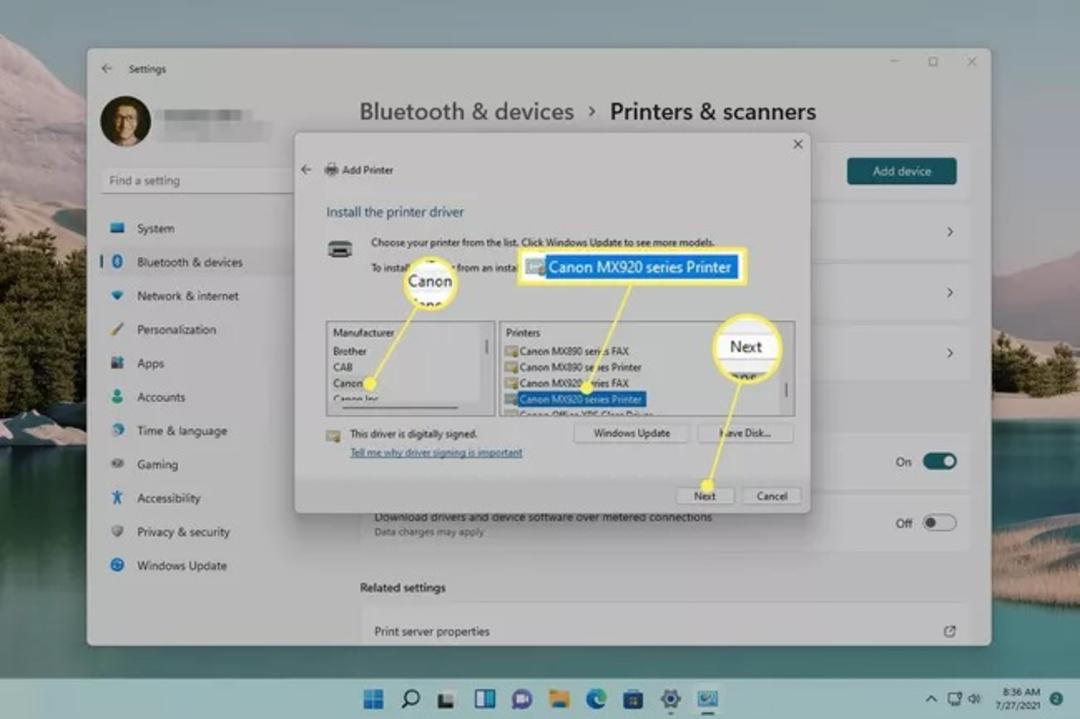This screenshot has width=1080, height=719.
Task: Select highlighted Canon MX920 series Printer row
Action: tap(575, 399)
